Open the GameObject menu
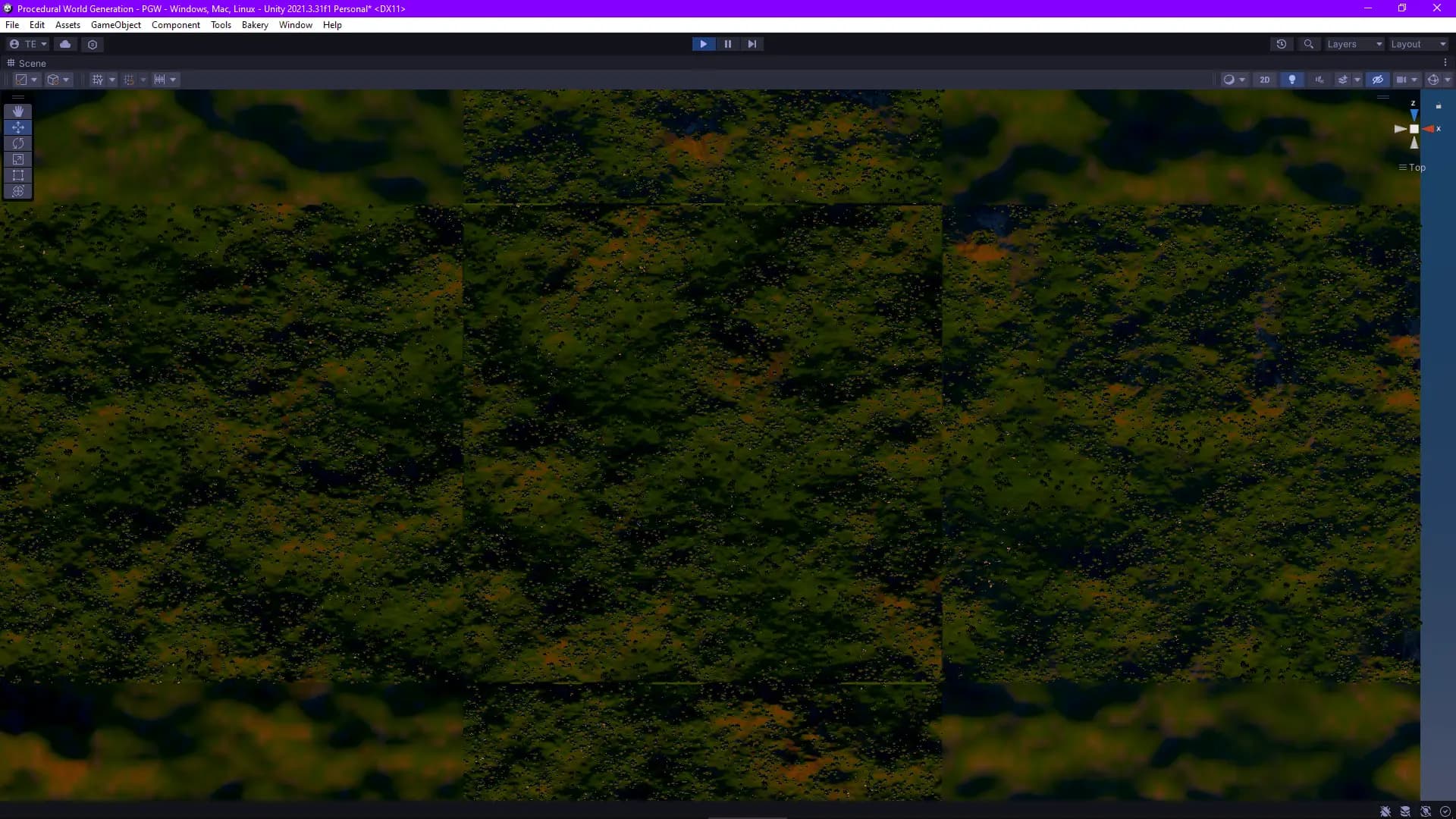1456x819 pixels. 115,25
